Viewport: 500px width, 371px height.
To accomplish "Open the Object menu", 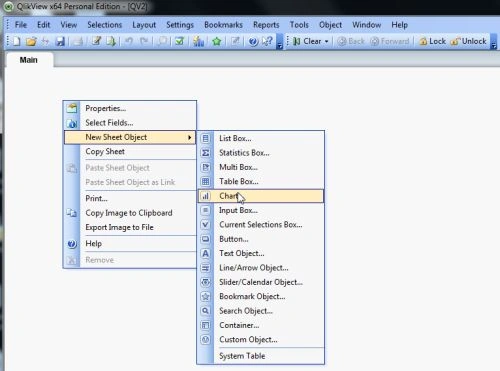I will (330, 25).
